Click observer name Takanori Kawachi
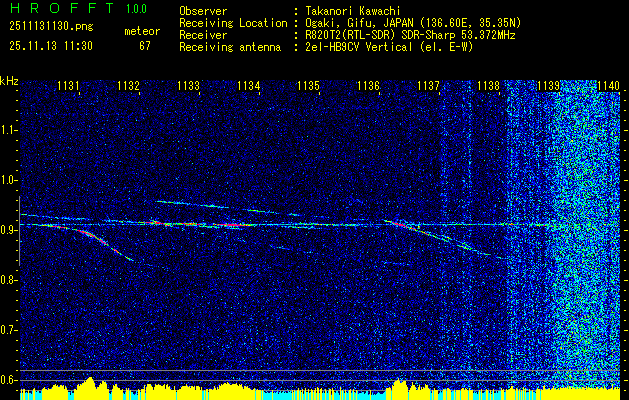The height and width of the screenshot is (400, 629). (x=353, y=11)
